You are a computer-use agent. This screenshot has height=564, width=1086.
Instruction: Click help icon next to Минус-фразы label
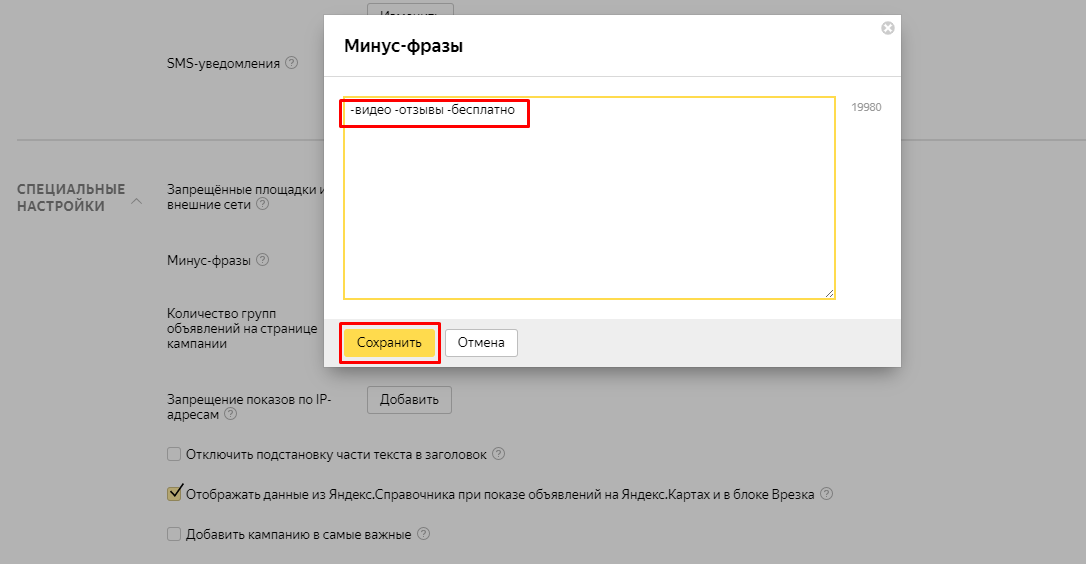click(262, 260)
